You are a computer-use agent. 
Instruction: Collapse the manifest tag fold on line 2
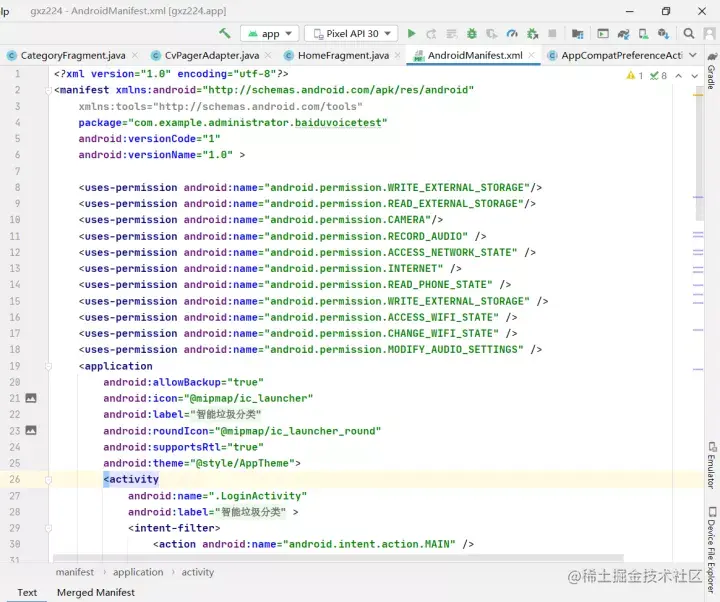point(48,90)
